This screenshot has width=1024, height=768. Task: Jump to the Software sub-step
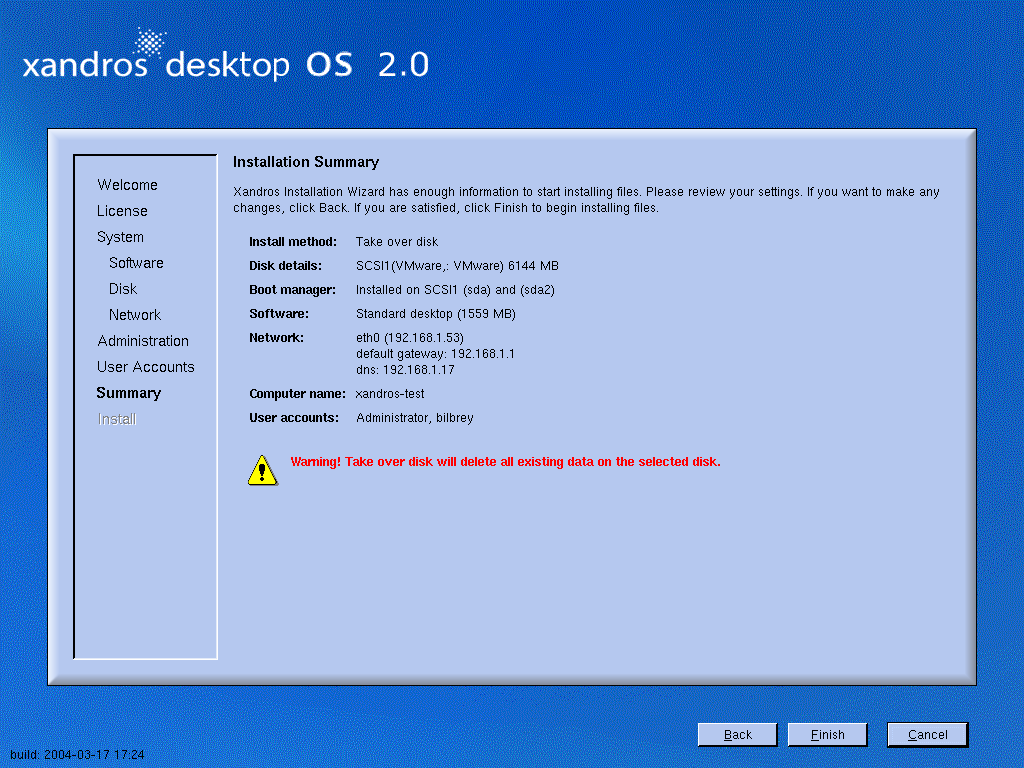tap(136, 263)
